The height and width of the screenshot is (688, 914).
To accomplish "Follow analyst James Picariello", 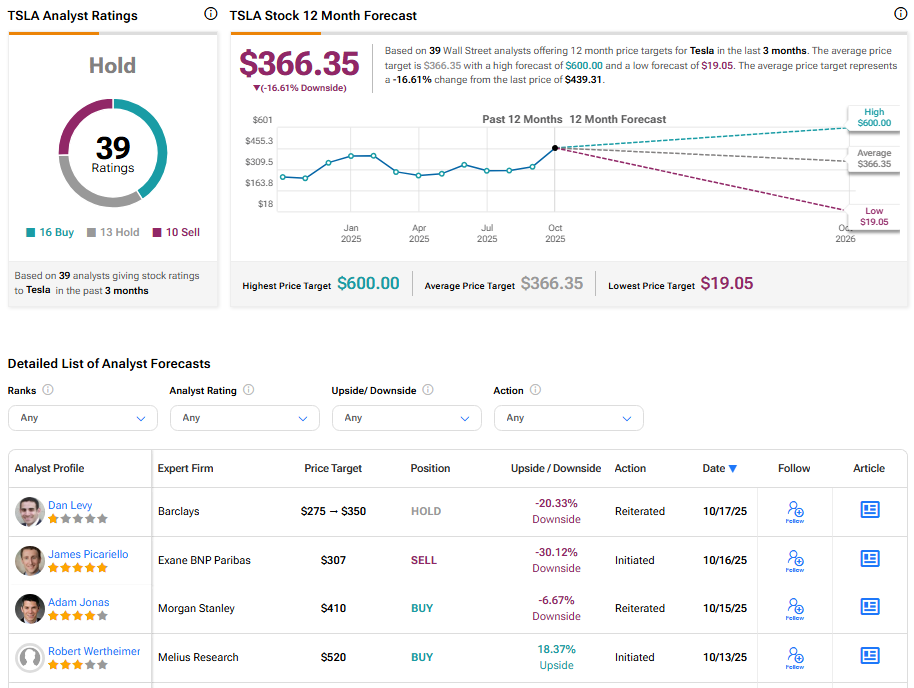I will 795,560.
